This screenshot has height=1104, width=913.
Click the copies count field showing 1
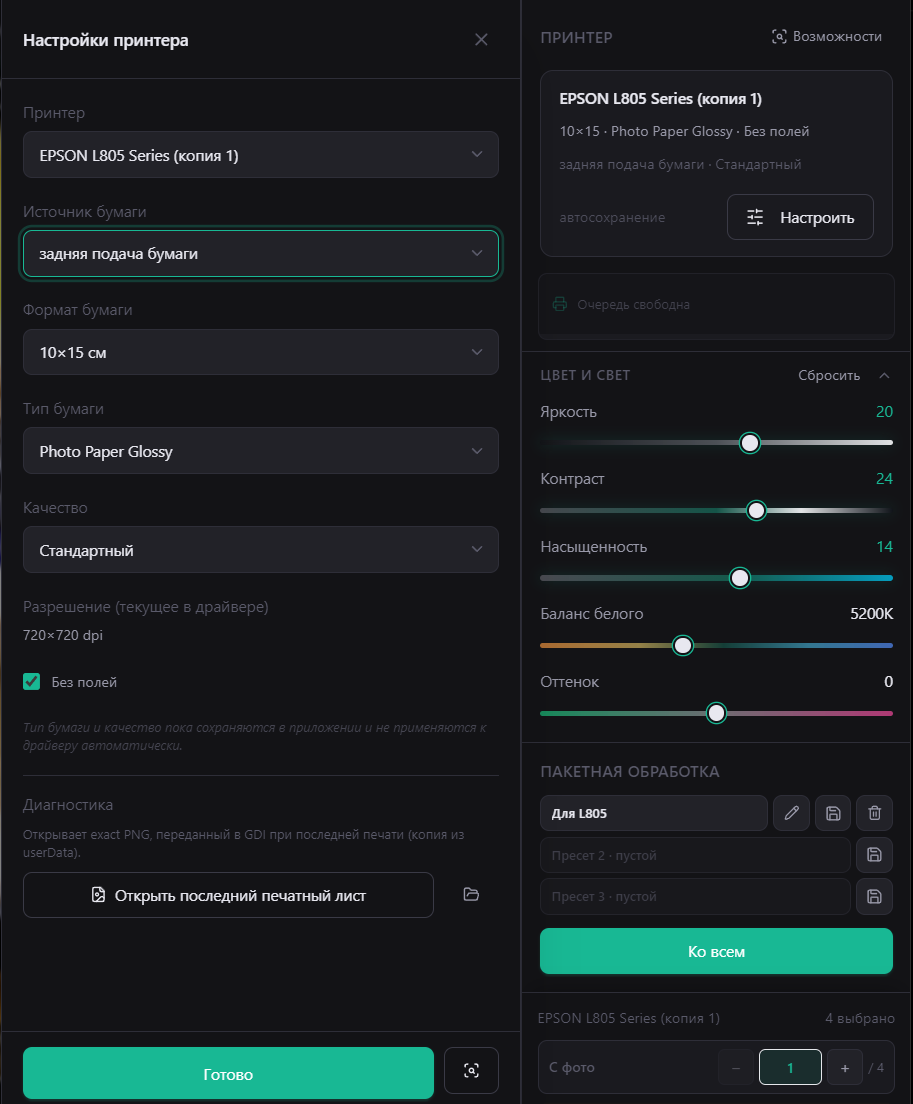click(790, 1067)
